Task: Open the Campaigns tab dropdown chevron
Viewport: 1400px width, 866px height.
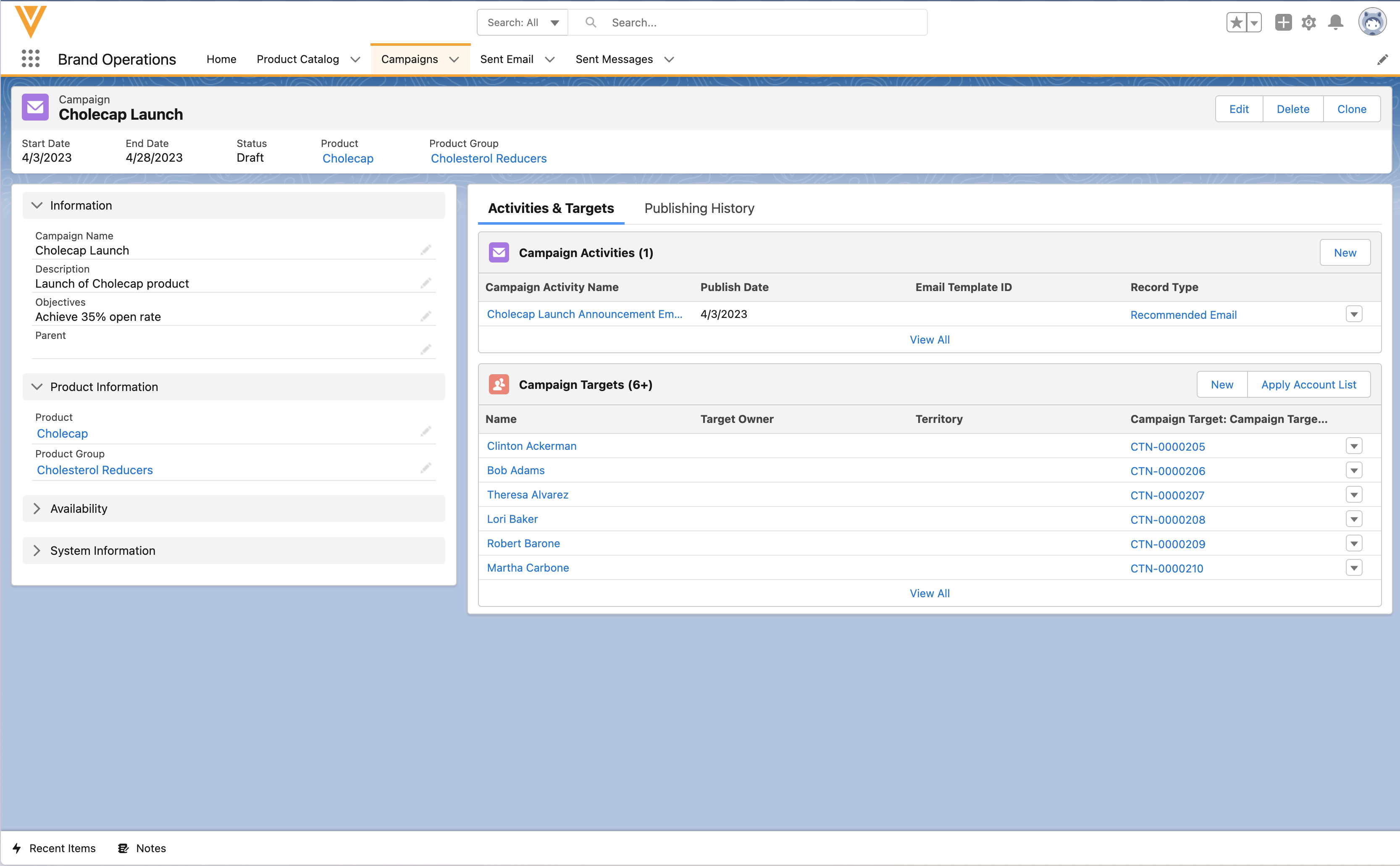Action: point(454,60)
